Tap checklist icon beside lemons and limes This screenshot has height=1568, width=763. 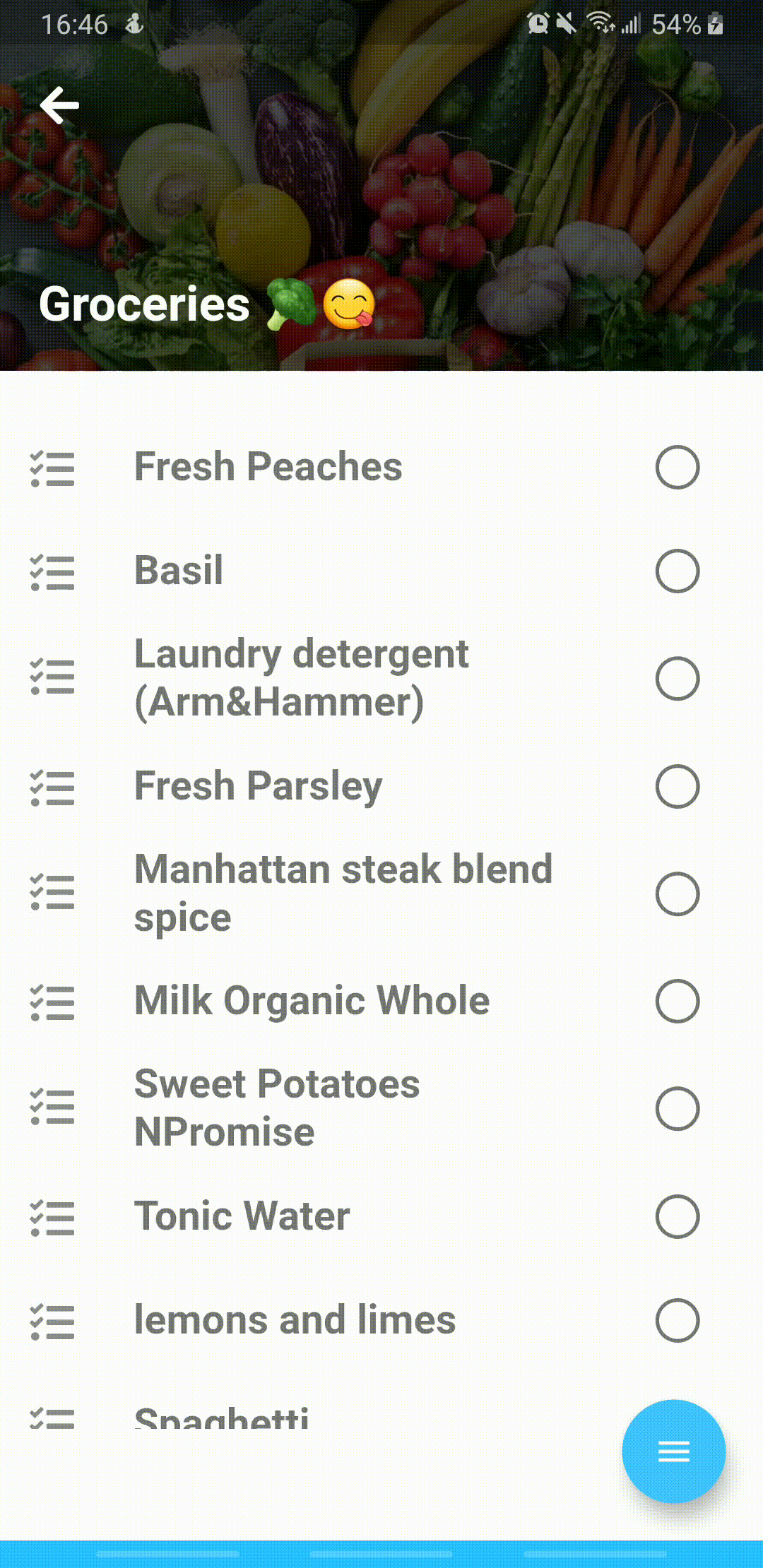coord(52,1321)
